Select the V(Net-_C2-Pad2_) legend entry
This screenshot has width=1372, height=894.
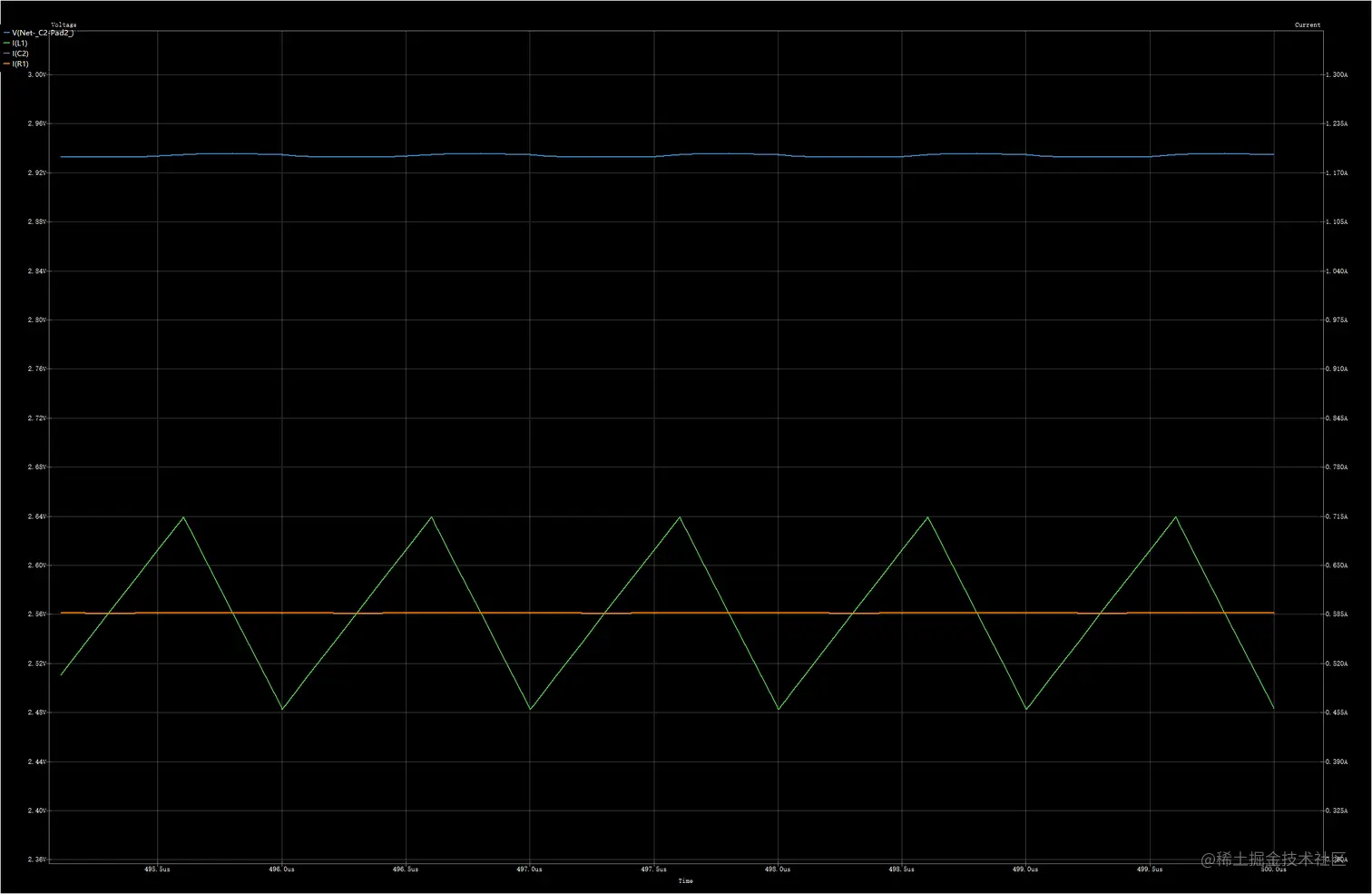pyautogui.click(x=40, y=33)
